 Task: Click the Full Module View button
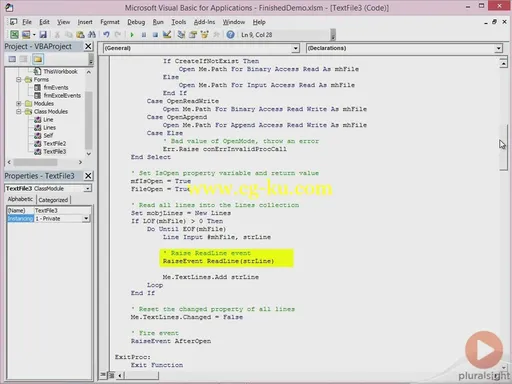click(111, 375)
